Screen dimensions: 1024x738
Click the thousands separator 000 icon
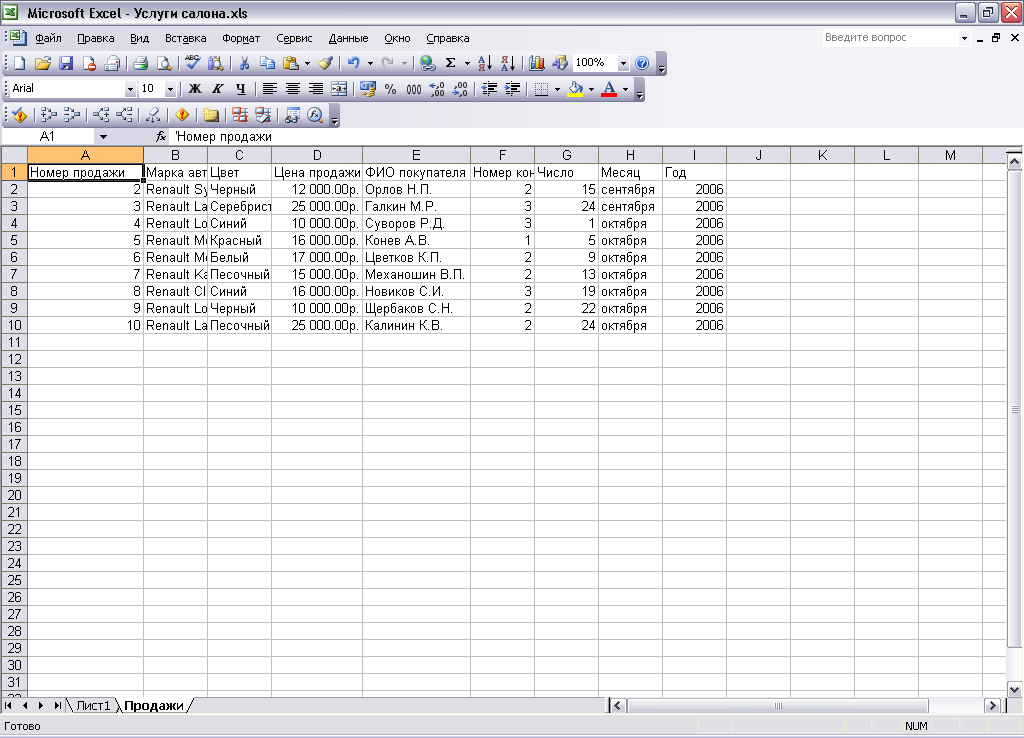tap(413, 89)
